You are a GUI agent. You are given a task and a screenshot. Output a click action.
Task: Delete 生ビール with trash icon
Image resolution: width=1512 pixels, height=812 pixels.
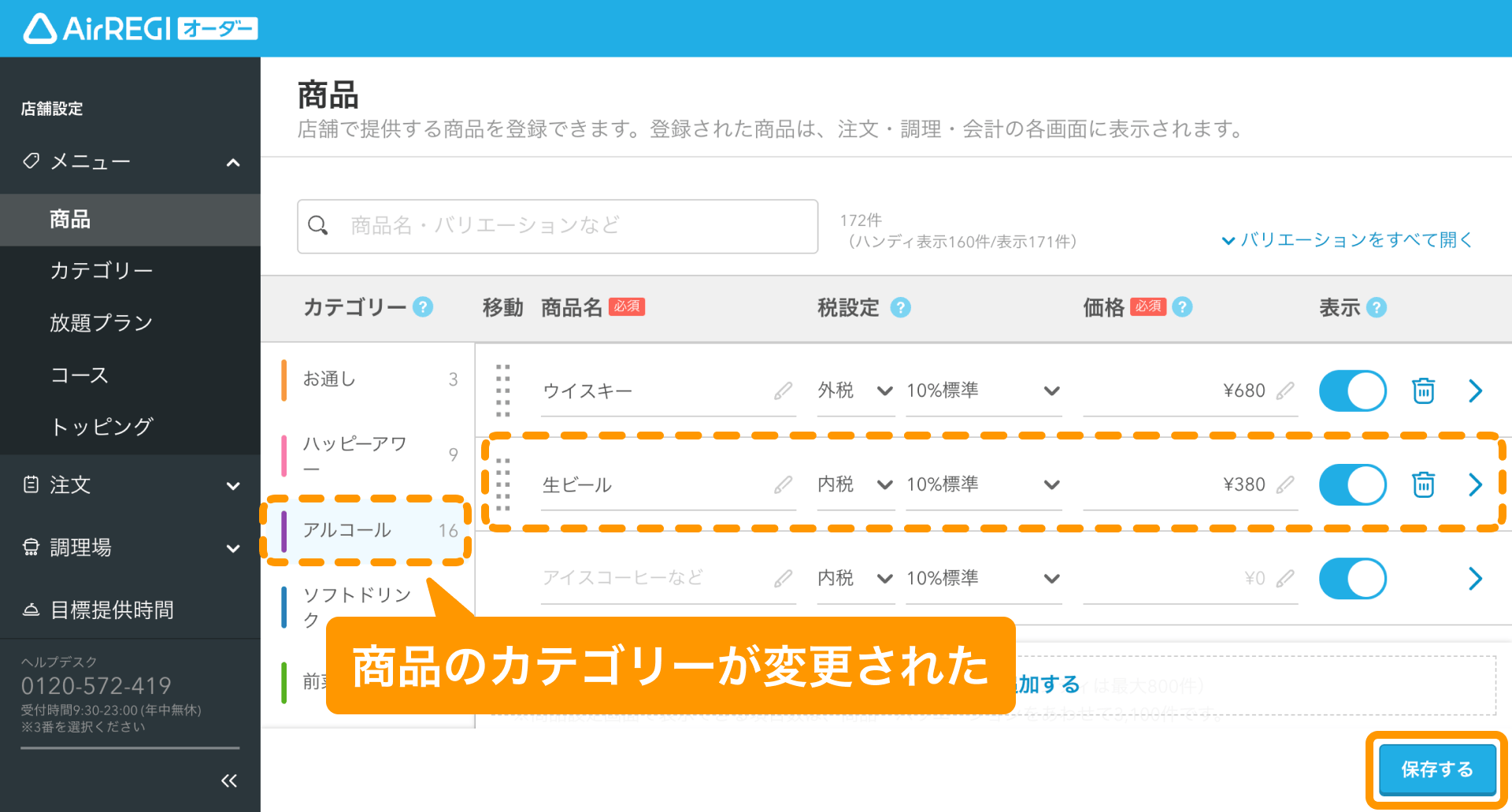point(1423,484)
